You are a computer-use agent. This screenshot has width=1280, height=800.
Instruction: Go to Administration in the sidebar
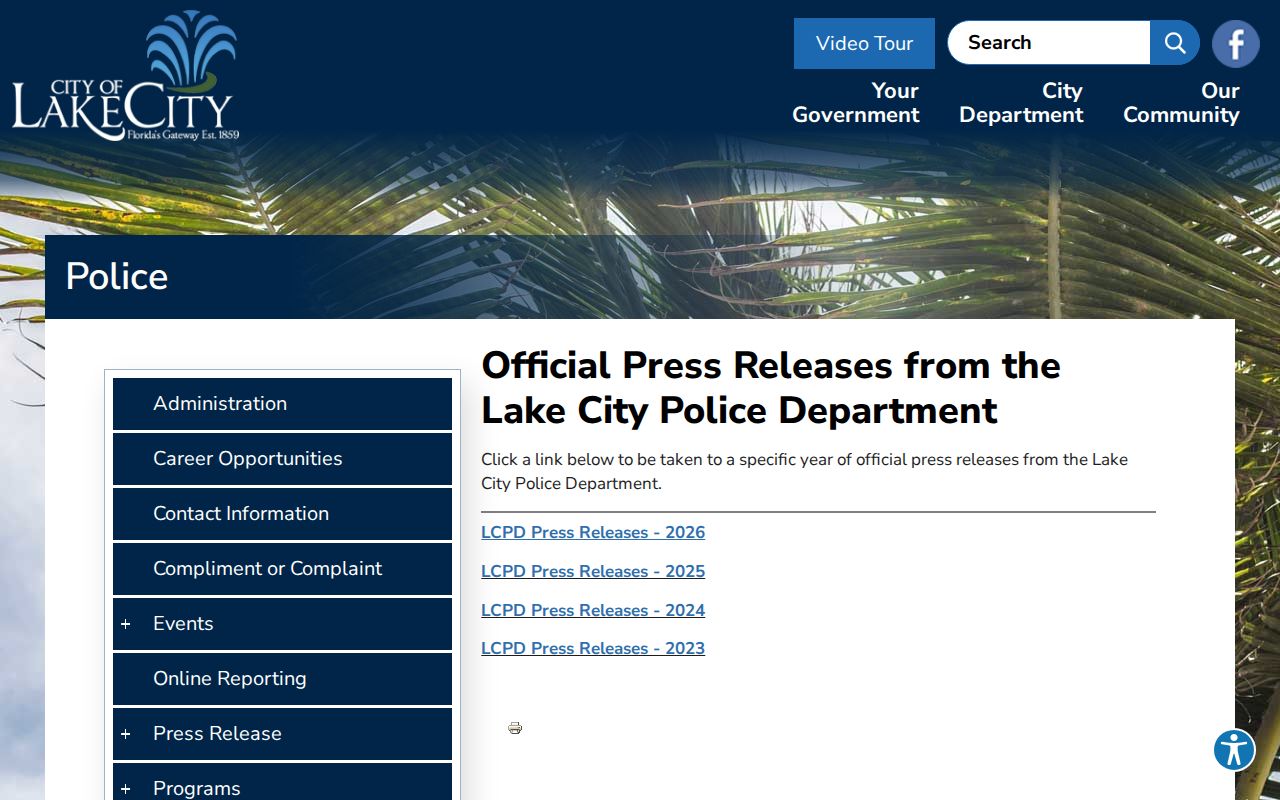click(x=282, y=404)
